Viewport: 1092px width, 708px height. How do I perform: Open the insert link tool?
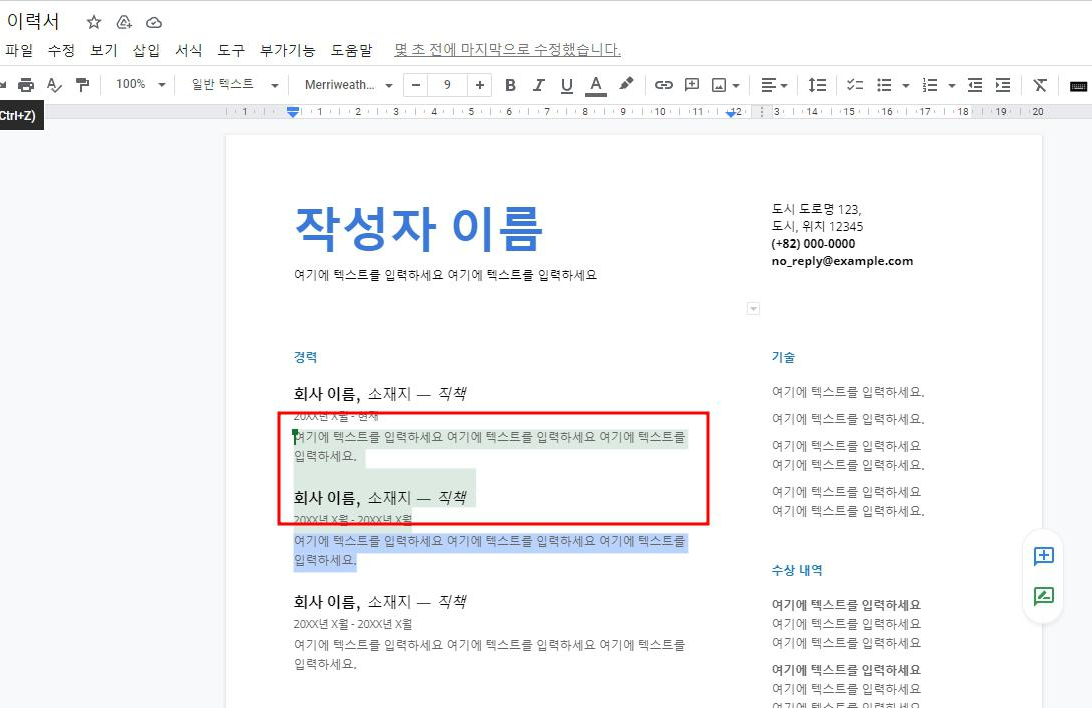[663, 85]
